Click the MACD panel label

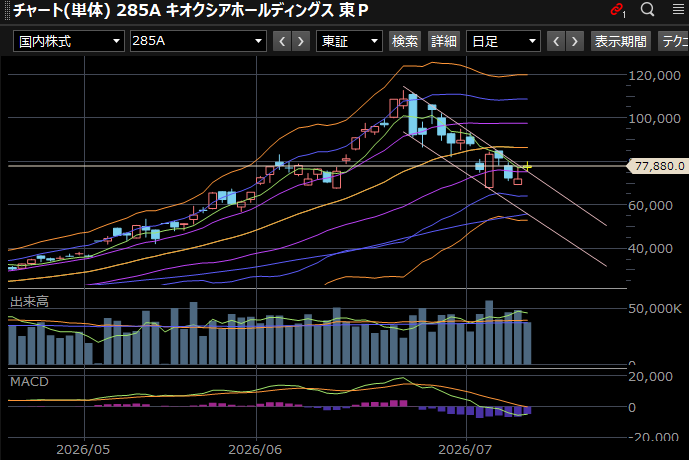29,381
